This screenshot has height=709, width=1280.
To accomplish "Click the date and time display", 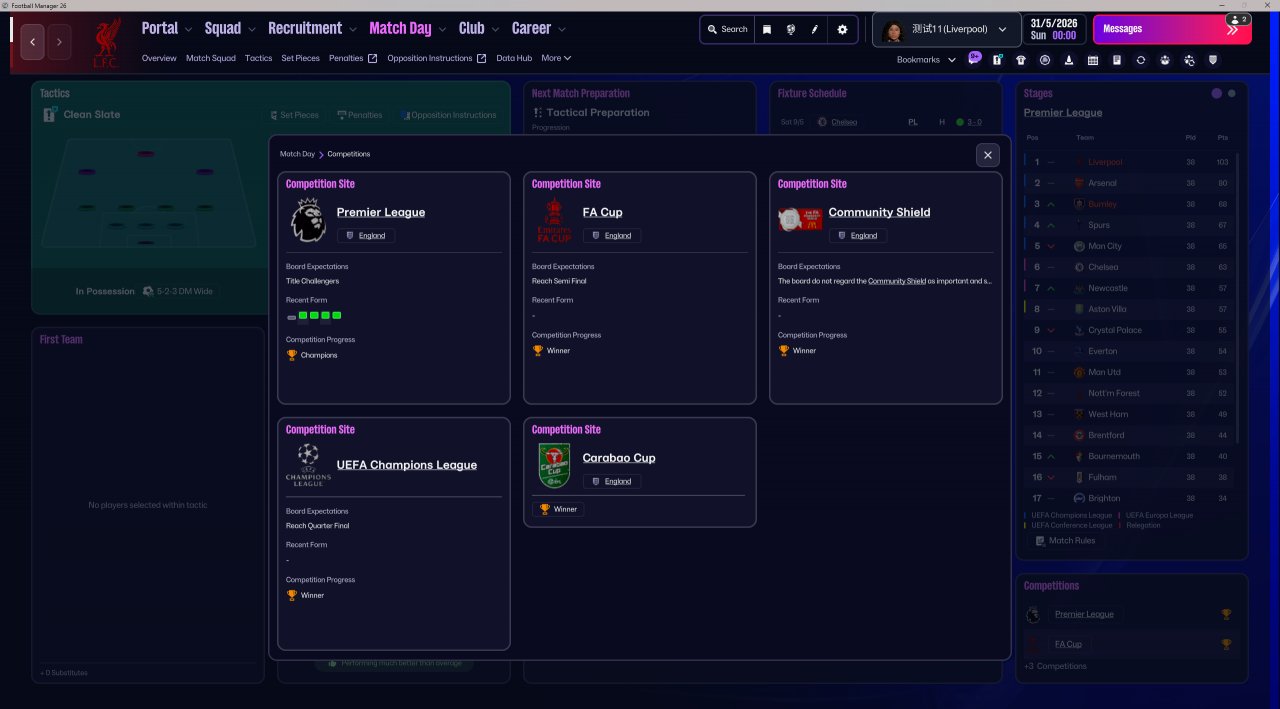I will pos(1055,29).
